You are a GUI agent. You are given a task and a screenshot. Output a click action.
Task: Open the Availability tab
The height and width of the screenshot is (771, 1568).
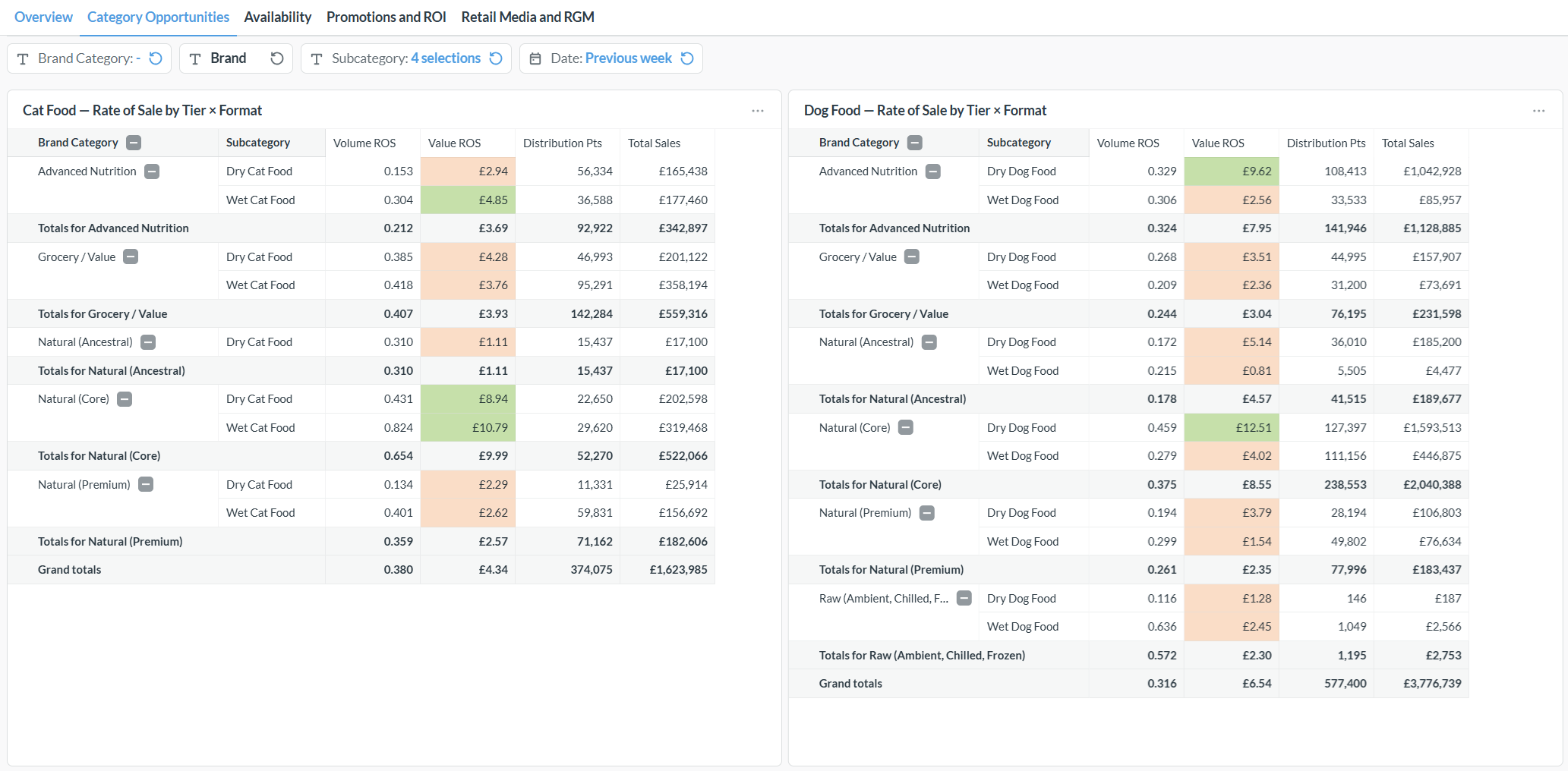pyautogui.click(x=278, y=17)
